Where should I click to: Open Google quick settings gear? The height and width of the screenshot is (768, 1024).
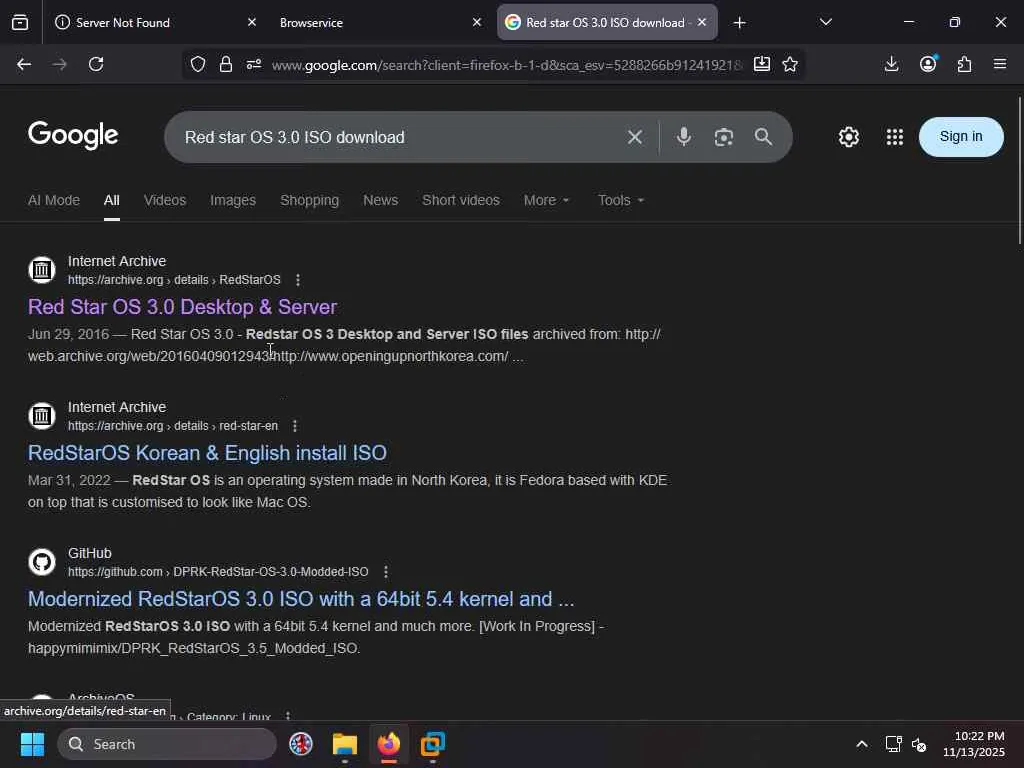[x=848, y=137]
